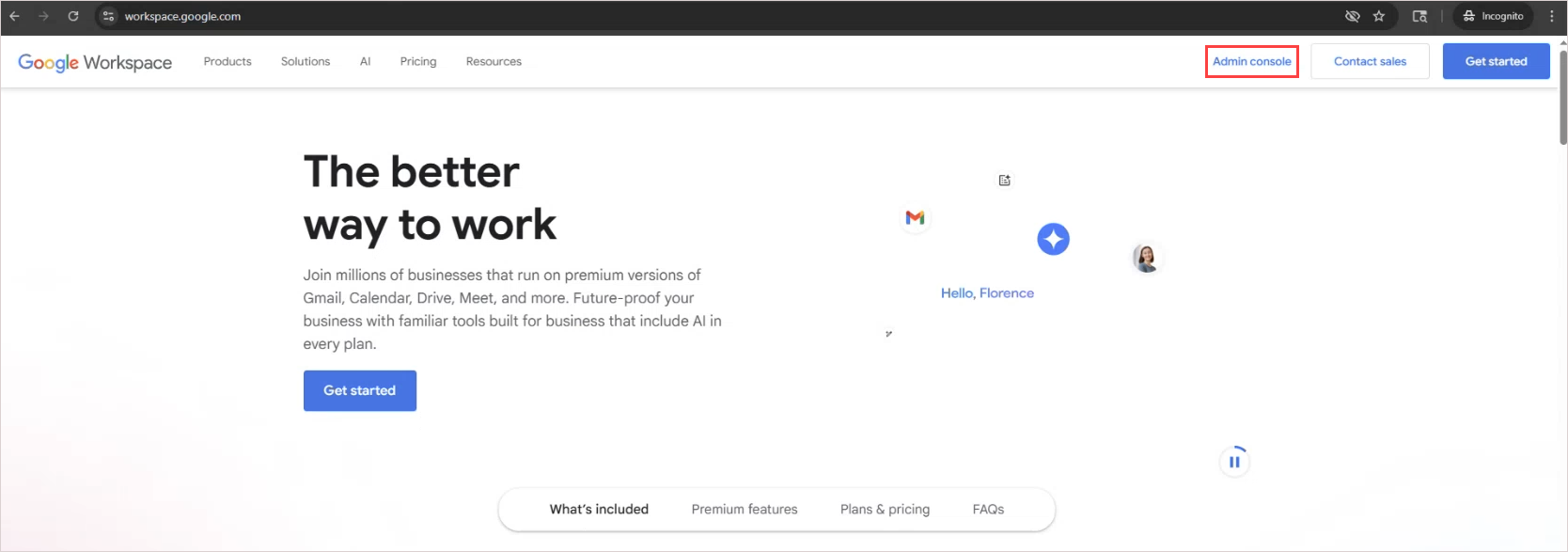The height and width of the screenshot is (552, 1568).
Task: Click the crossed-out eye tracking protection icon
Action: click(x=1353, y=16)
